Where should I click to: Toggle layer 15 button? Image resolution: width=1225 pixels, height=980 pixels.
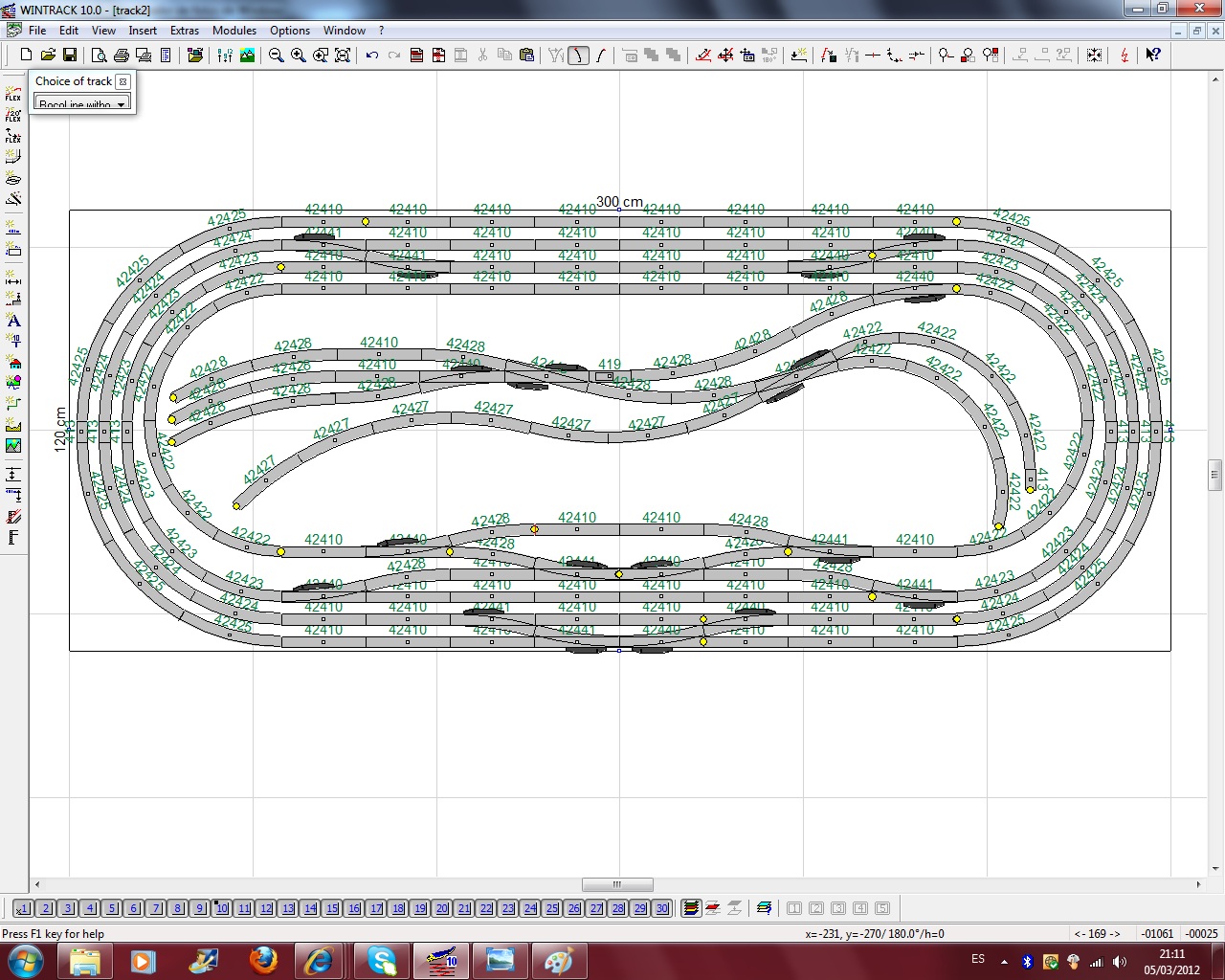(x=331, y=908)
